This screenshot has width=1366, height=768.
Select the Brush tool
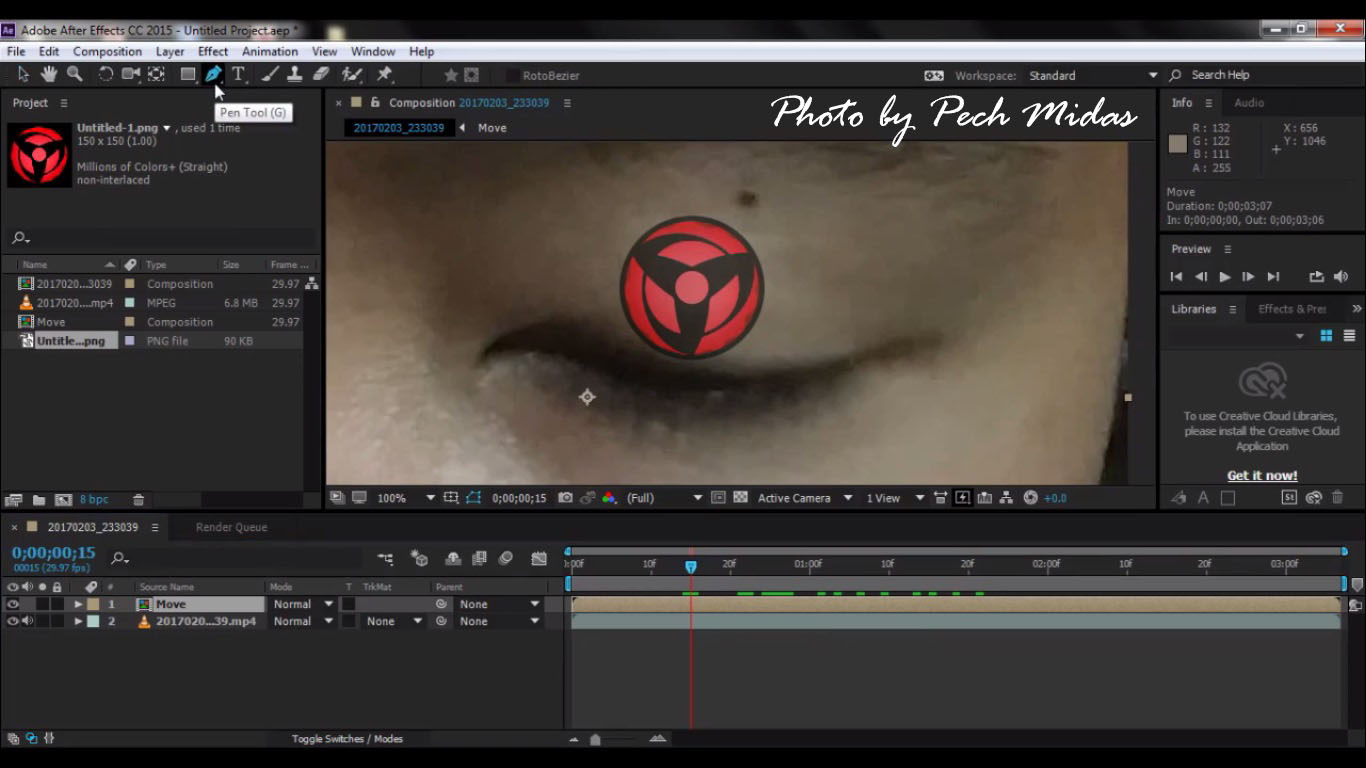click(x=270, y=74)
